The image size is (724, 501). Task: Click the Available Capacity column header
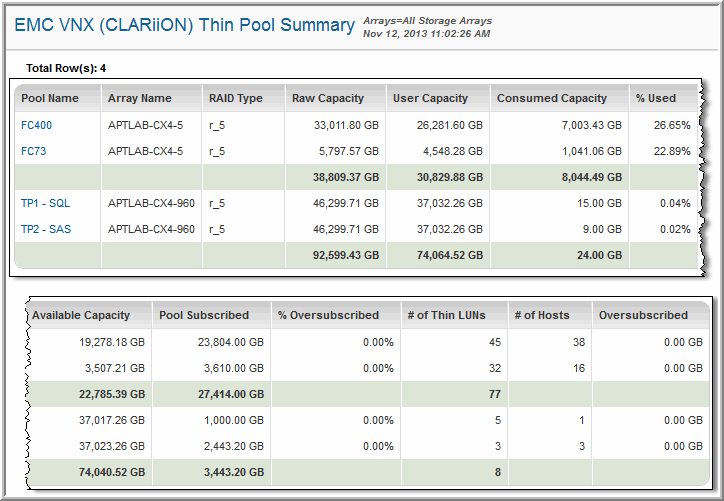pyautogui.click(x=81, y=315)
